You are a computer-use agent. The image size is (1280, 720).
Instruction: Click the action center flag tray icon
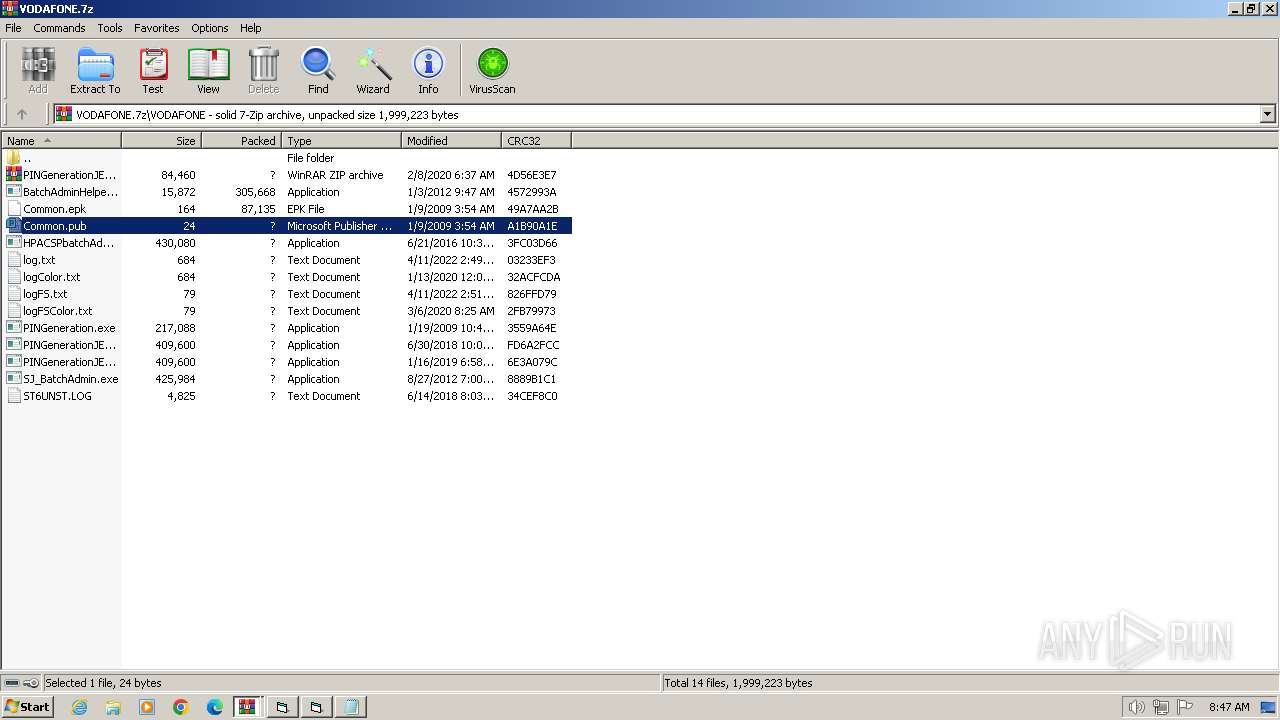click(x=1184, y=707)
